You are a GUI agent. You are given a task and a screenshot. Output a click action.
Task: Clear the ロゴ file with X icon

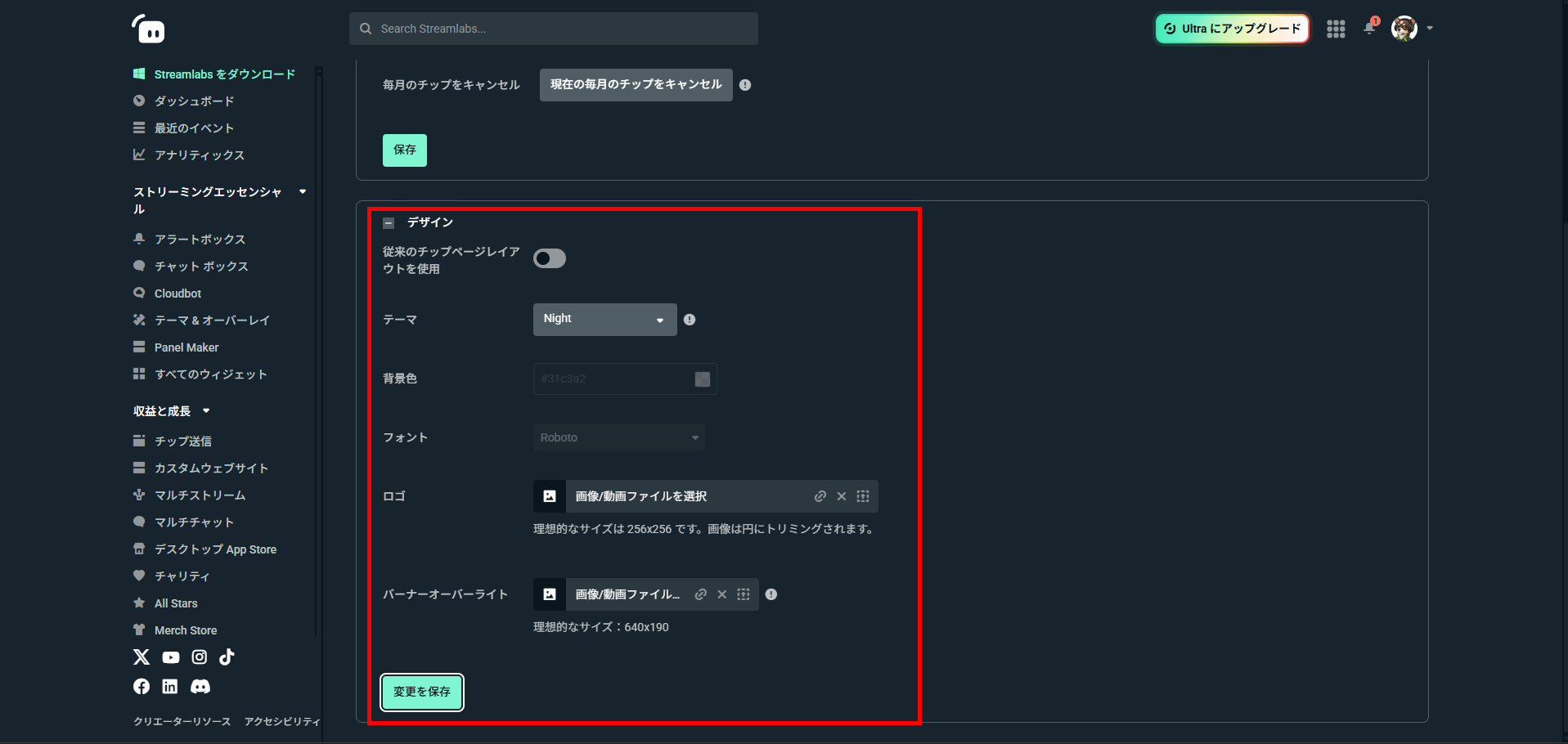point(842,496)
